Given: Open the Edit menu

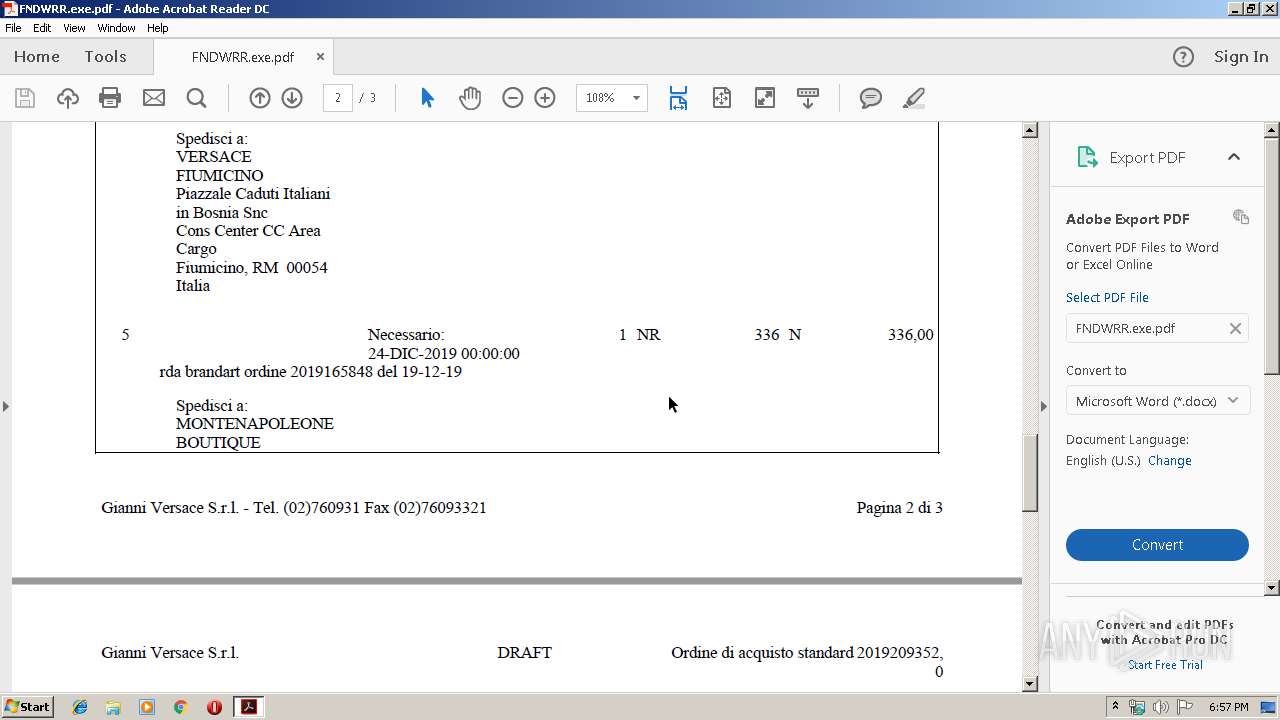Looking at the screenshot, I should pos(42,28).
